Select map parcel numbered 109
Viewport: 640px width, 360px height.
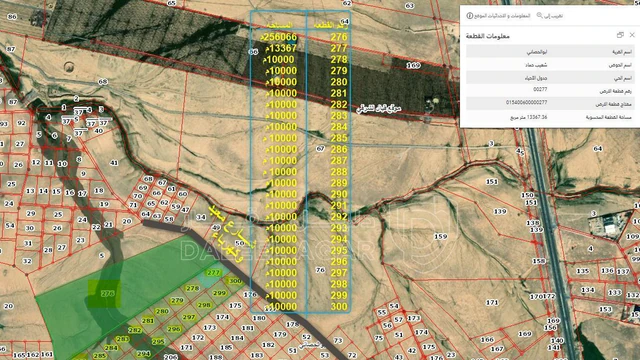coord(633,236)
